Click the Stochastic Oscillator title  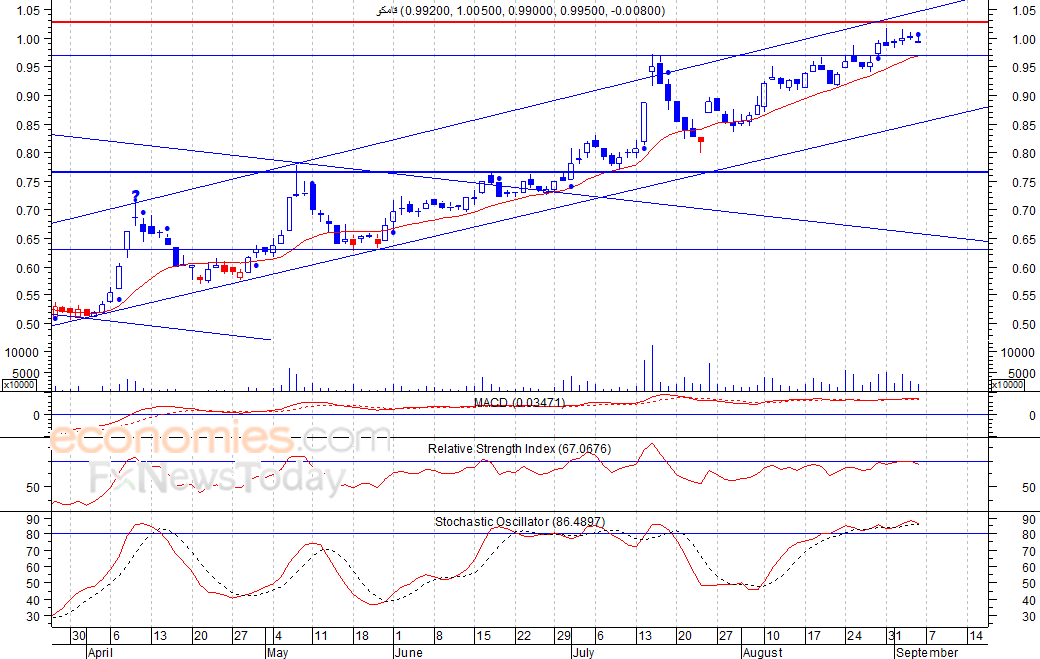point(519,522)
